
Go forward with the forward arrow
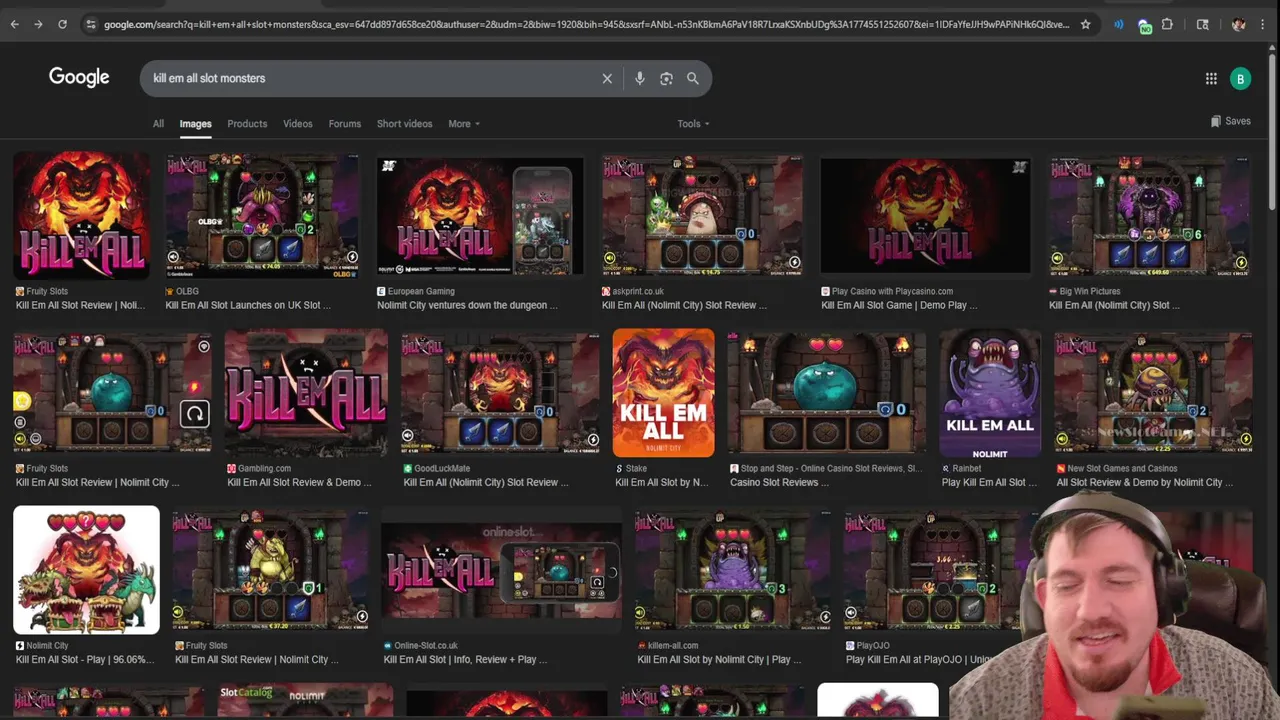pos(38,24)
